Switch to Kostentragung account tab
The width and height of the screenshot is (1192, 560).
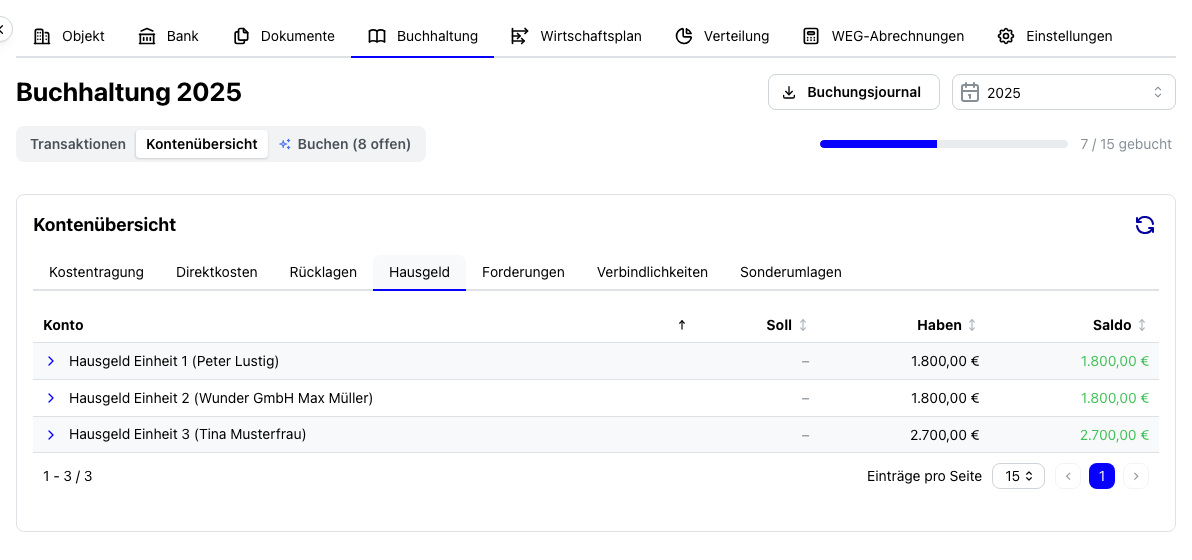[x=97, y=272]
